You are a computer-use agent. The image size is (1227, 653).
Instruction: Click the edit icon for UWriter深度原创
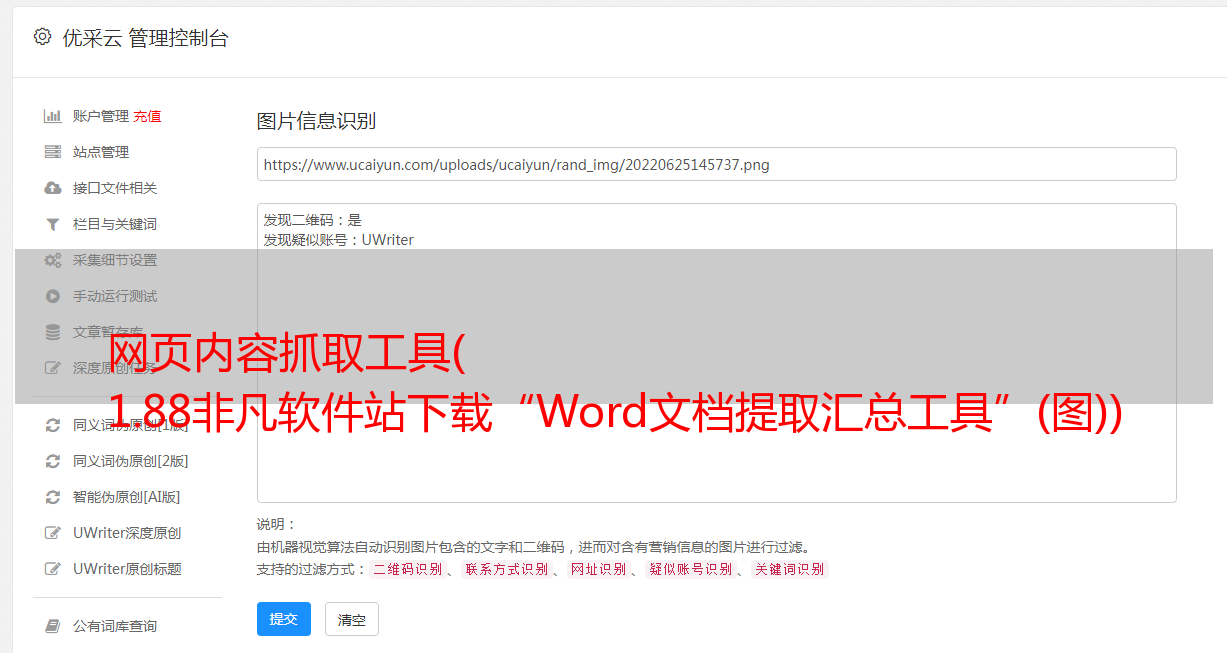point(53,533)
